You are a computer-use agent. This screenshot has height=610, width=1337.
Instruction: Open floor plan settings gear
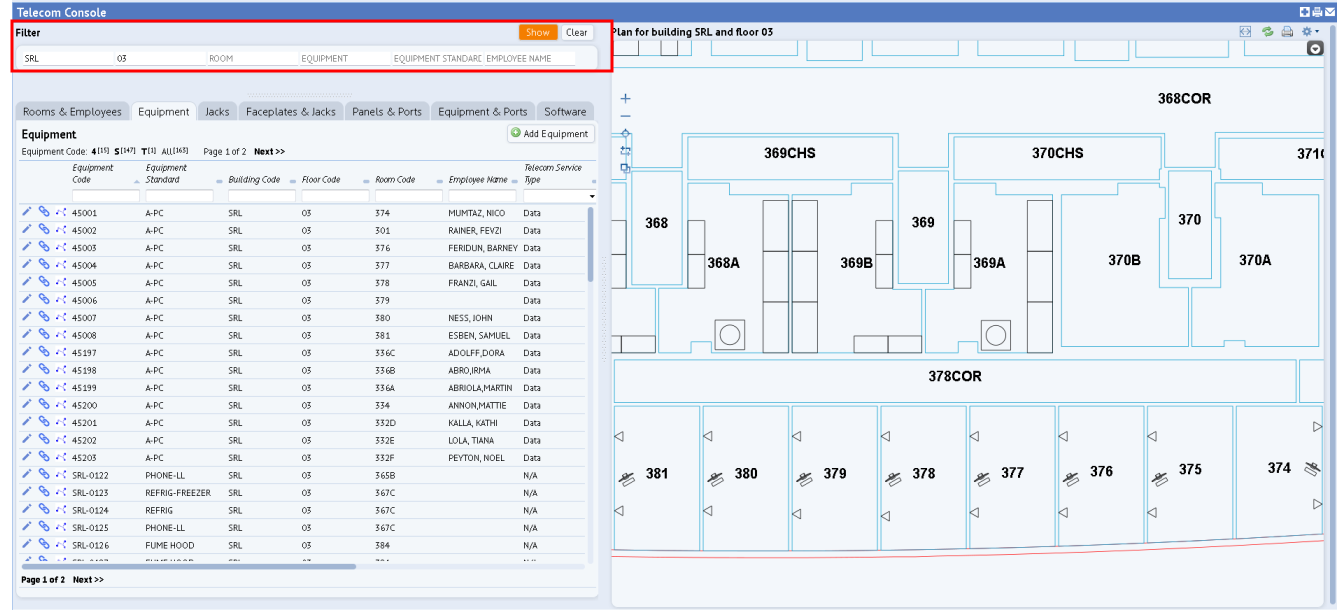tap(1306, 31)
